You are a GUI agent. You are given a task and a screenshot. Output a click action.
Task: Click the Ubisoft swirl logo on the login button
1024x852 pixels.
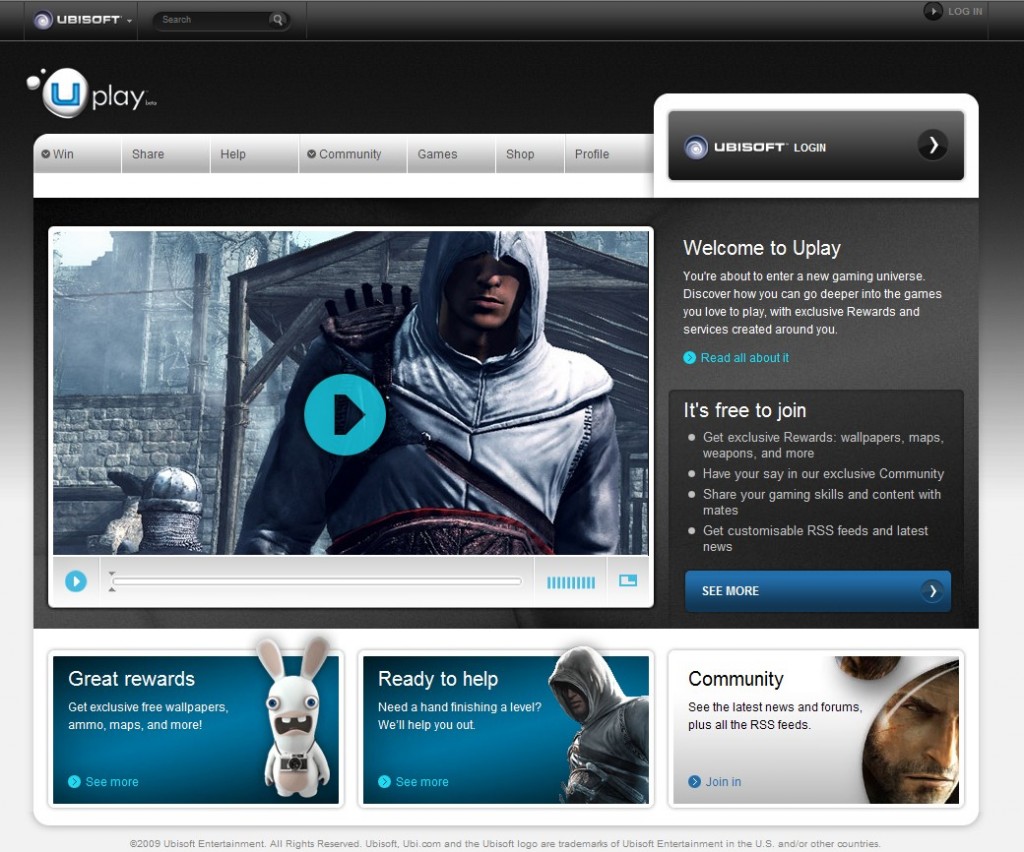[698, 145]
